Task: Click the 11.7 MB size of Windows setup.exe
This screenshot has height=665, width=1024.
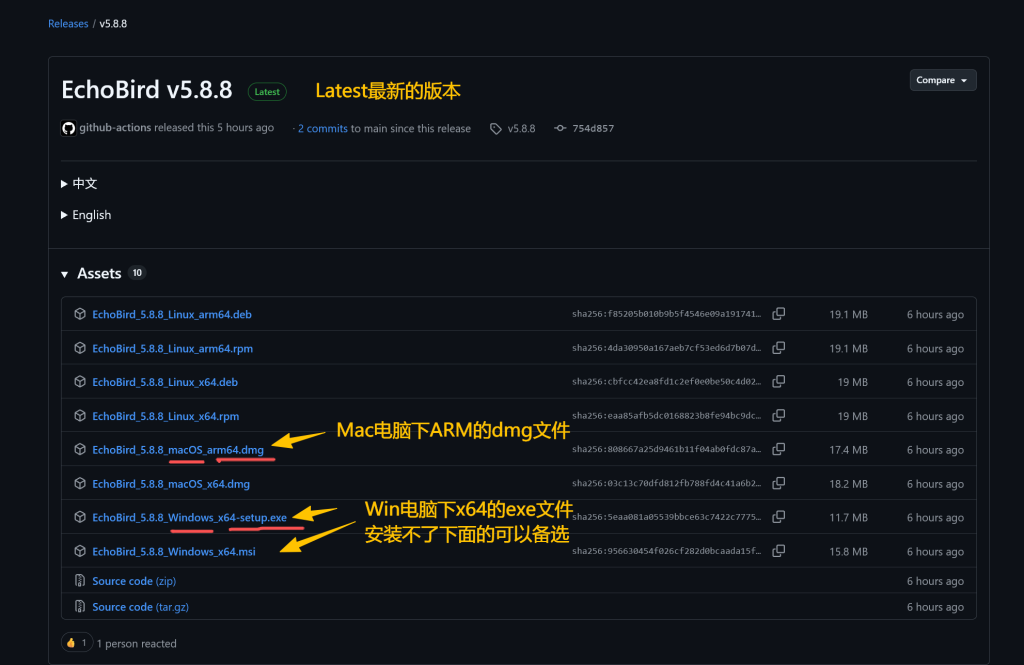Action: 848,517
